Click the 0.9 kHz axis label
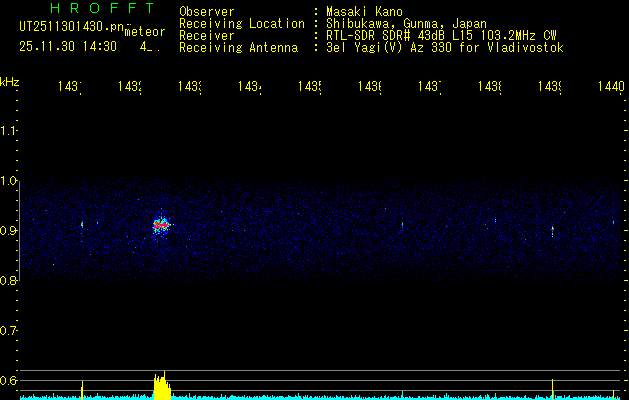629x400 pixels. tap(8, 231)
